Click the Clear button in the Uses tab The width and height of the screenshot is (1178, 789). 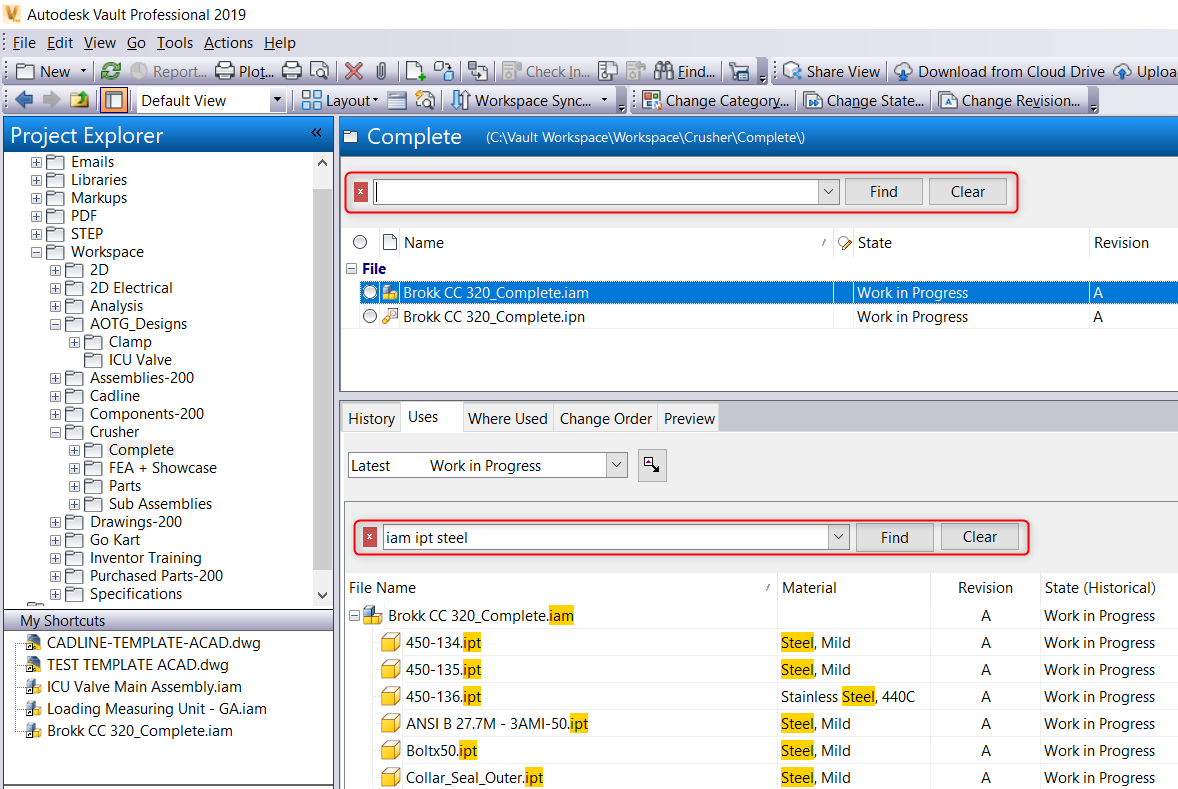pos(980,537)
